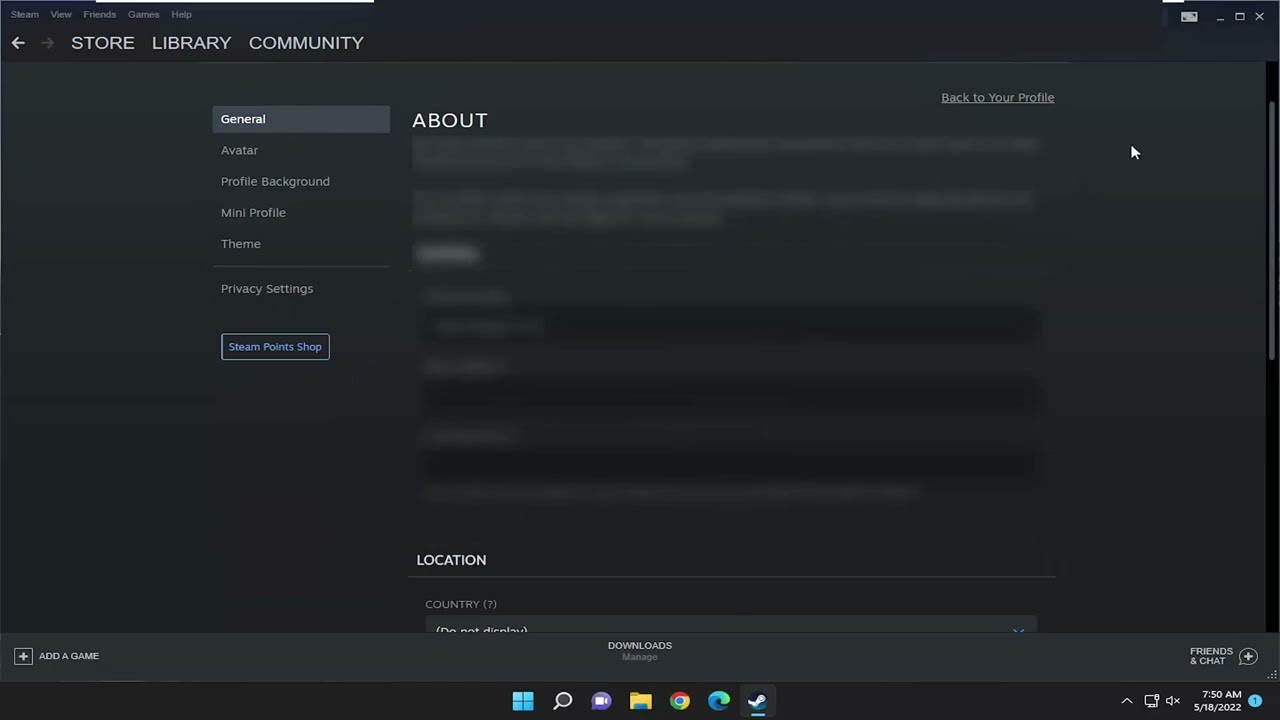Click Back to Your Profile link
This screenshot has height=720, width=1280.
point(997,97)
